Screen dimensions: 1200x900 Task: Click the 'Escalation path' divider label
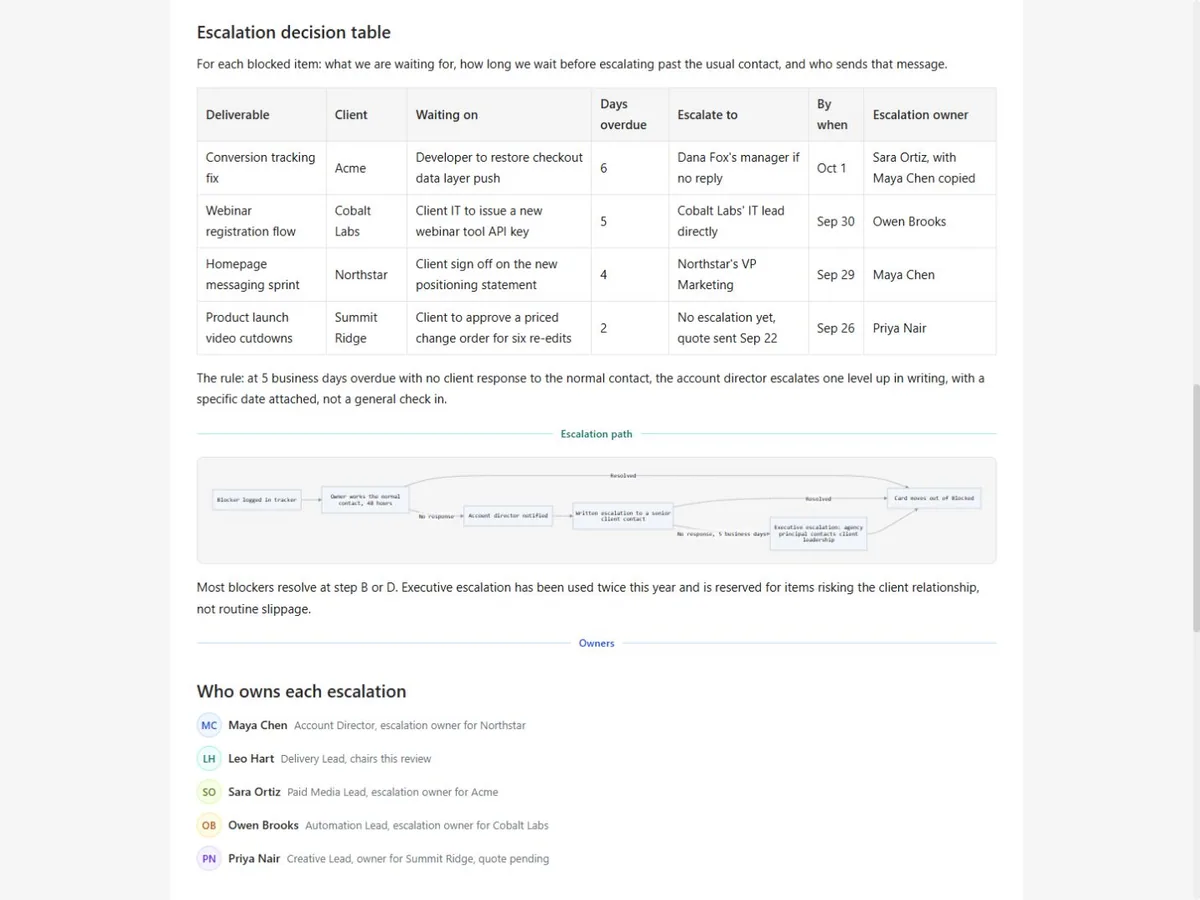596,434
